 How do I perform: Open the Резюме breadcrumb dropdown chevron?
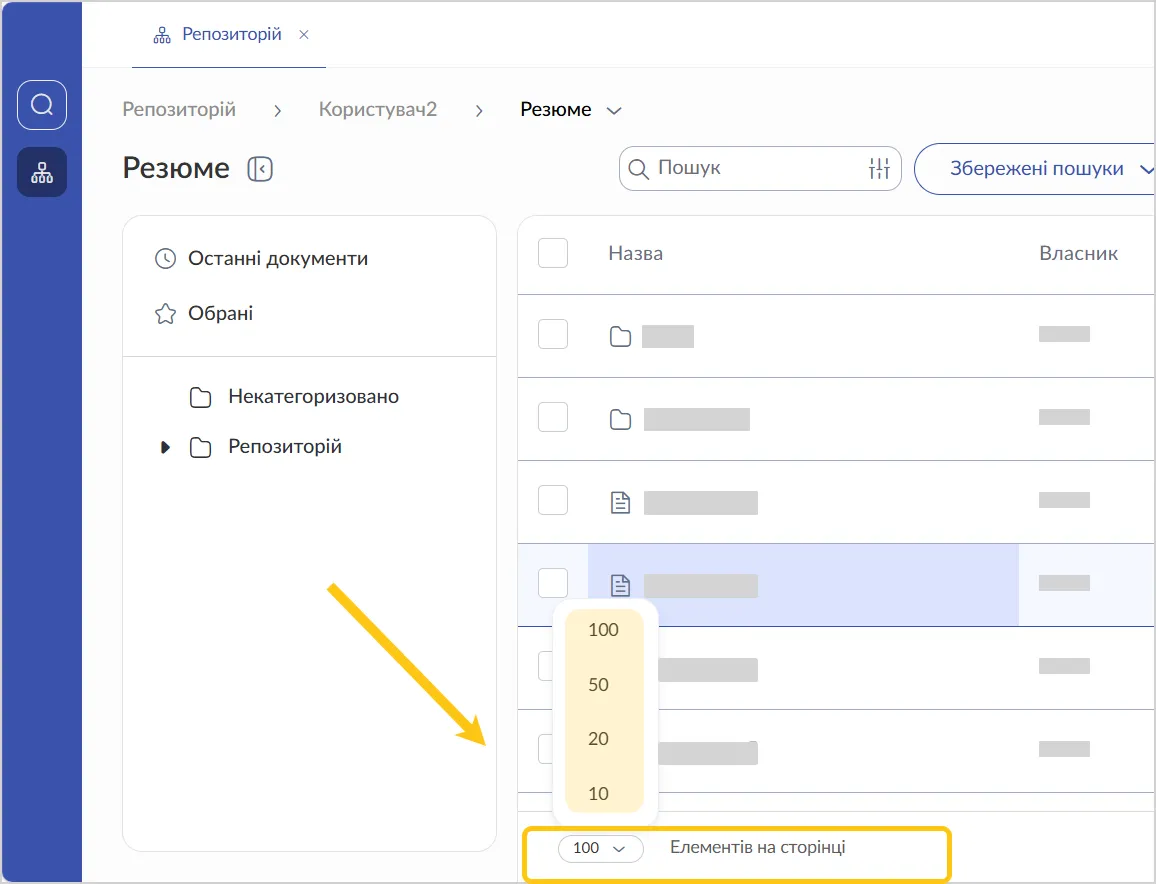pos(615,110)
